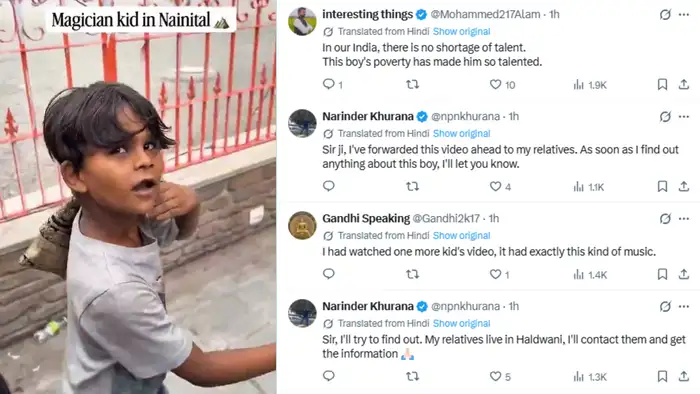This screenshot has height=394, width=700.
Task: Open interesting things profile avatar
Action: point(302,21)
